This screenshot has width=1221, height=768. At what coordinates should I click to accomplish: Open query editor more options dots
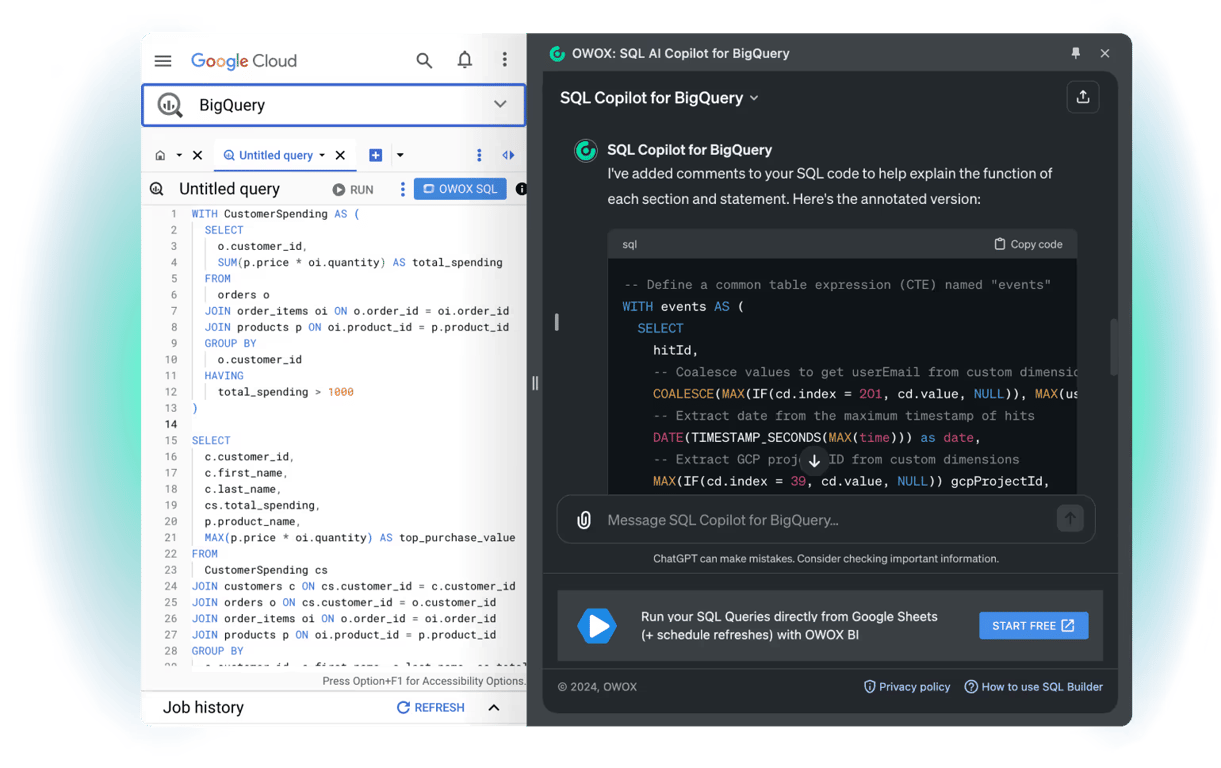tap(403, 189)
